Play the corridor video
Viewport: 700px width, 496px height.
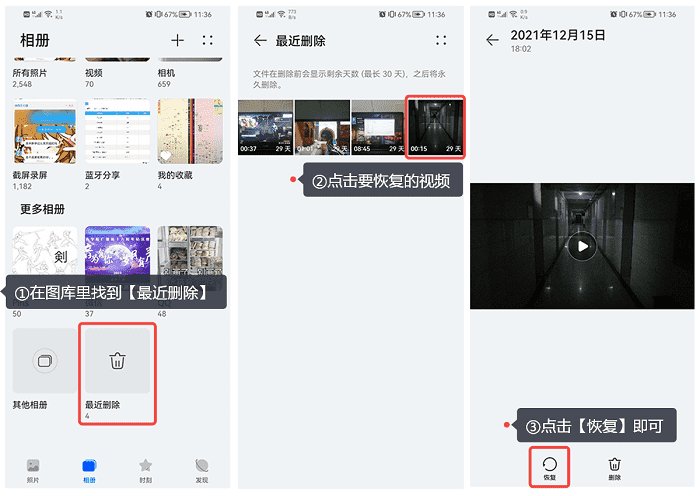coord(582,246)
